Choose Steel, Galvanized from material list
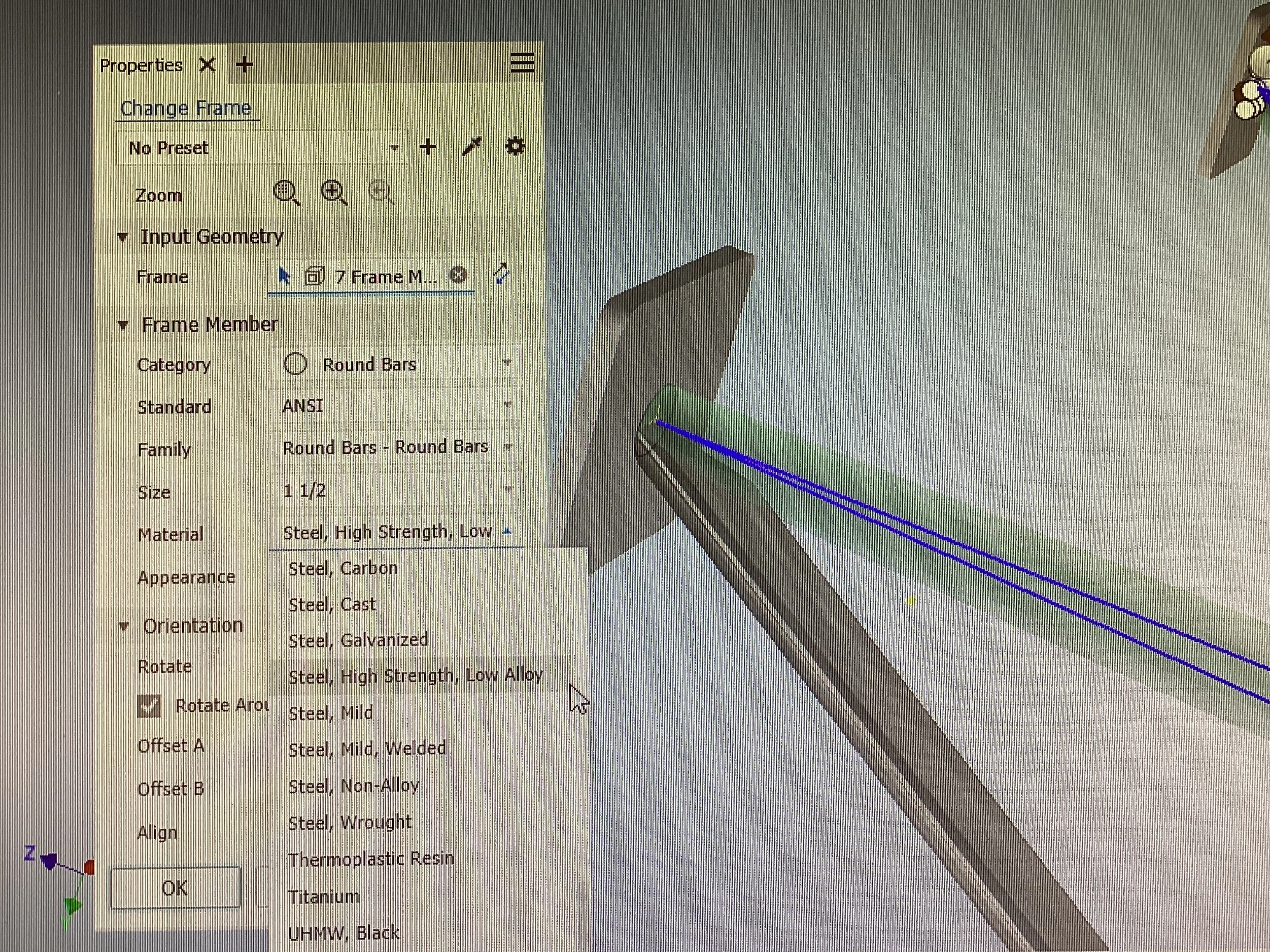The height and width of the screenshot is (952, 1270). (x=358, y=640)
